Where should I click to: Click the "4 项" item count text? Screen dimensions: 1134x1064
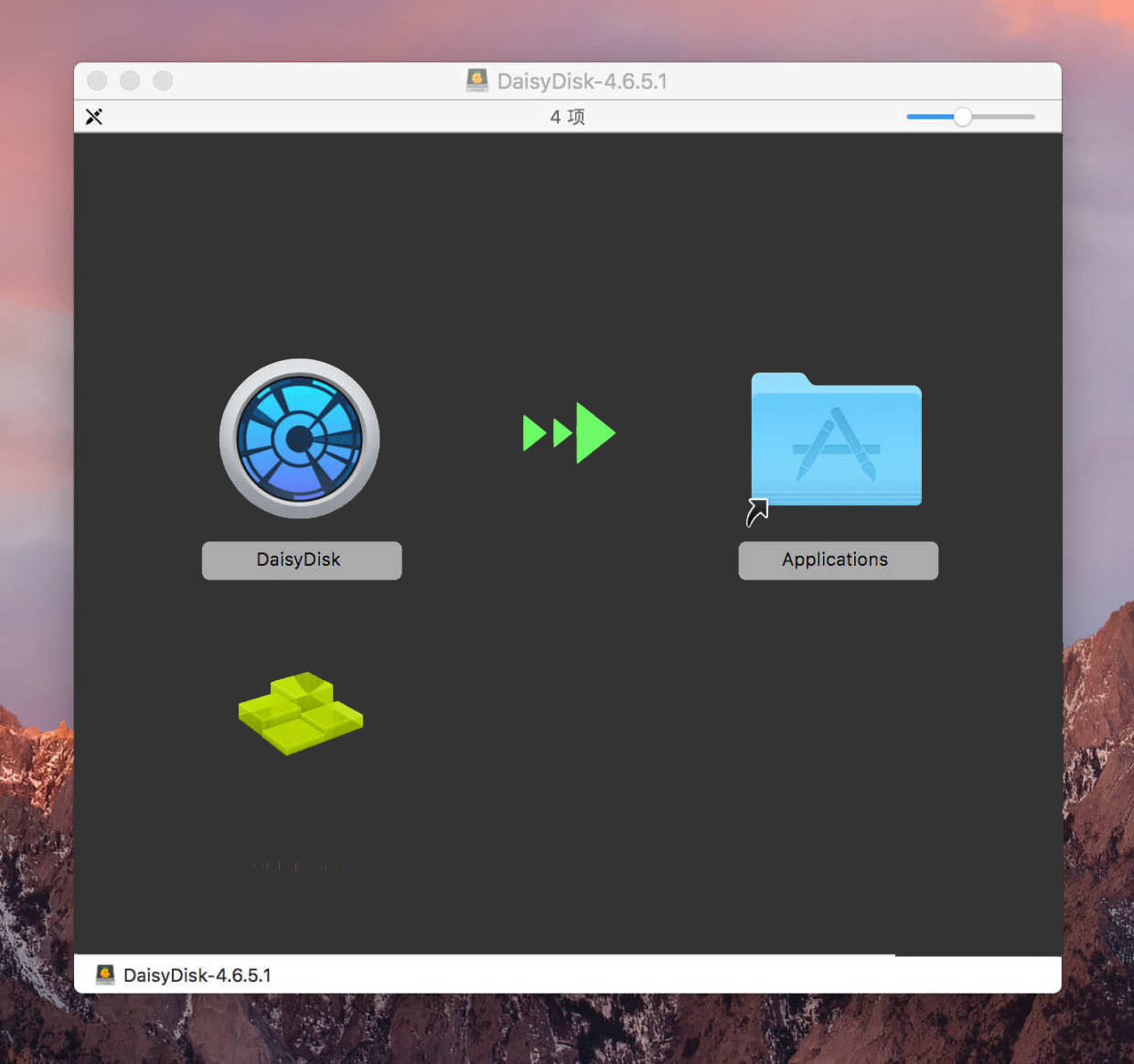pyautogui.click(x=567, y=117)
